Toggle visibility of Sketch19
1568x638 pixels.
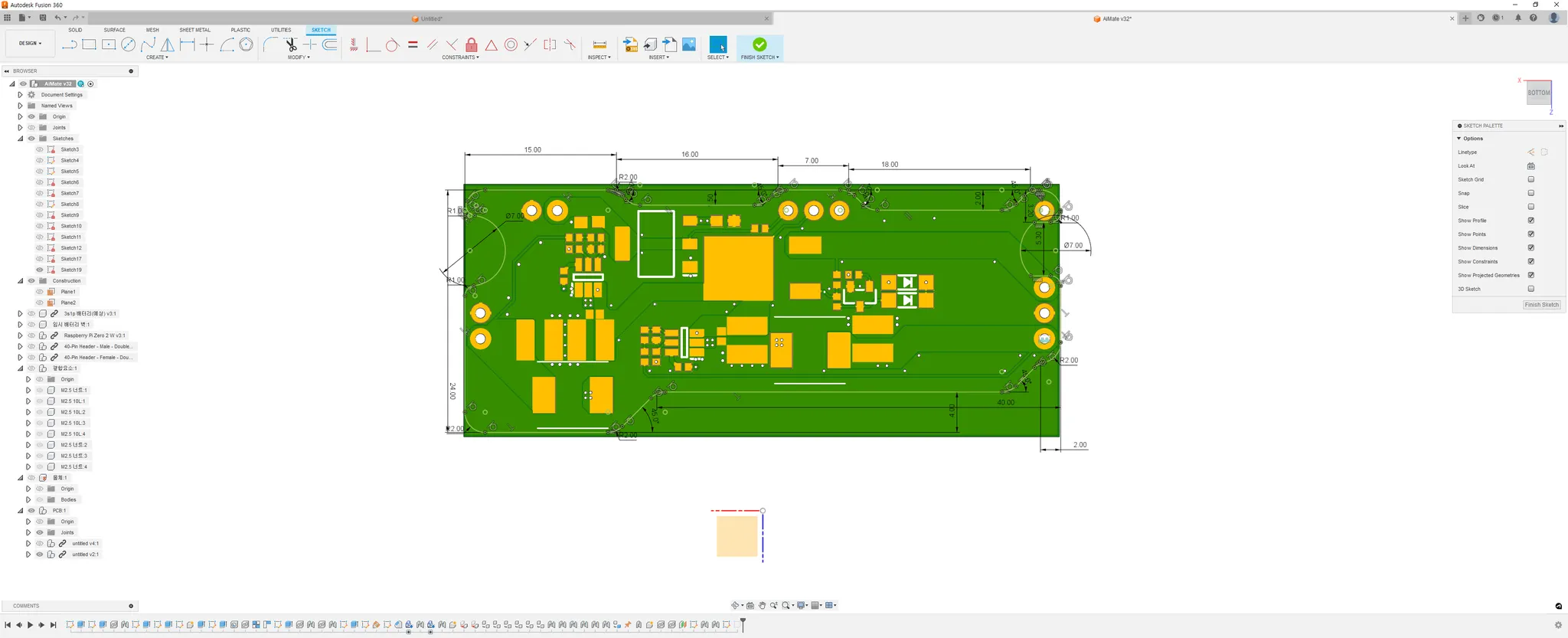[40, 270]
